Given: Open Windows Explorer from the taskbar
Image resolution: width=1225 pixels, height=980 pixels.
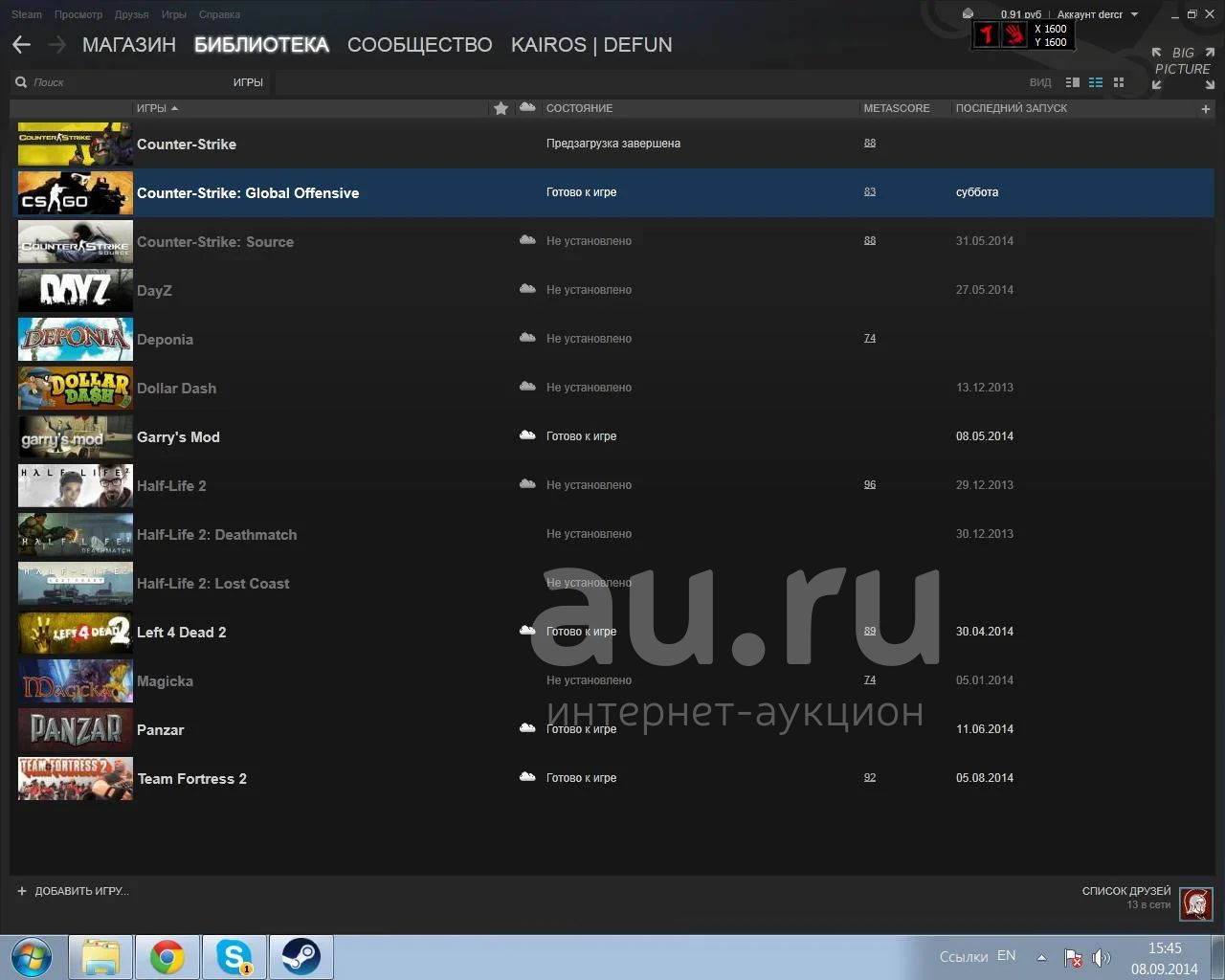Looking at the screenshot, I should [x=100, y=956].
